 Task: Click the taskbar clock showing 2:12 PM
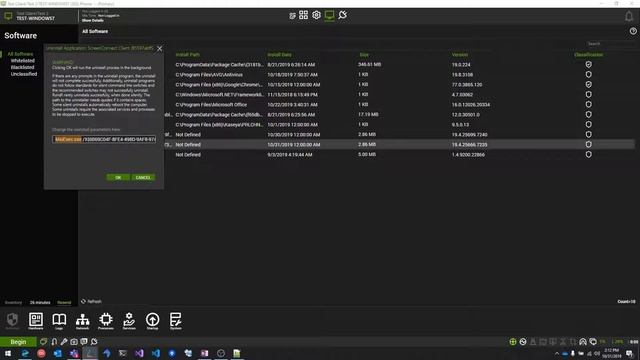[611, 353]
